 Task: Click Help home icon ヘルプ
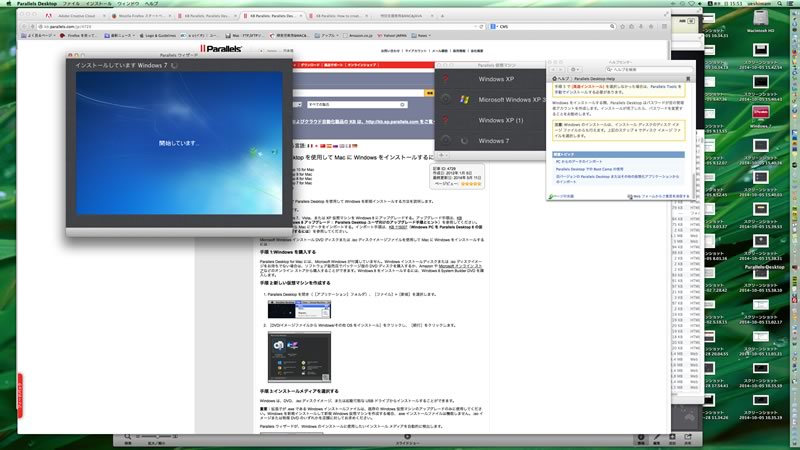tap(561, 79)
